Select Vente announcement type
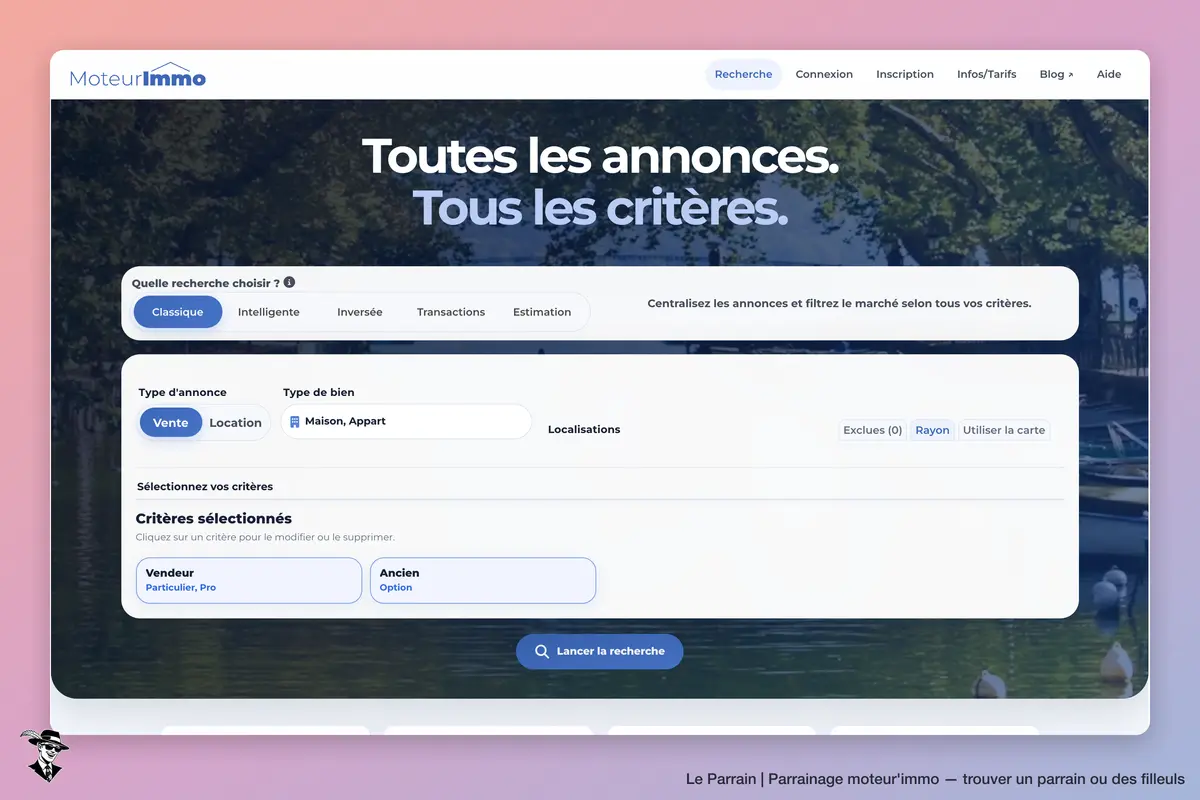The height and width of the screenshot is (800, 1200). [x=171, y=423]
